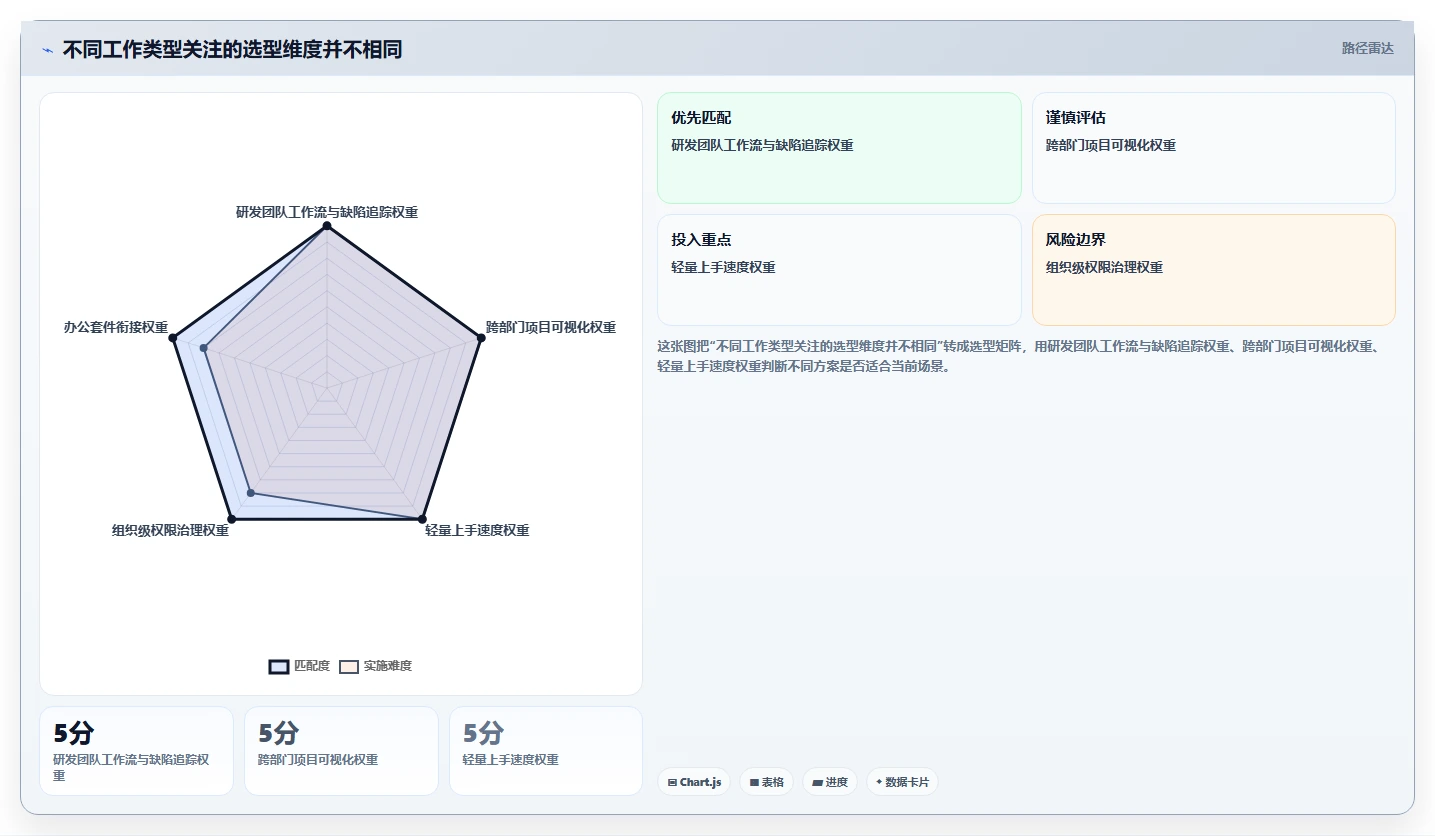
Task: Click the 5分 card for 跨部门项目可视化权重
Action: point(341,751)
